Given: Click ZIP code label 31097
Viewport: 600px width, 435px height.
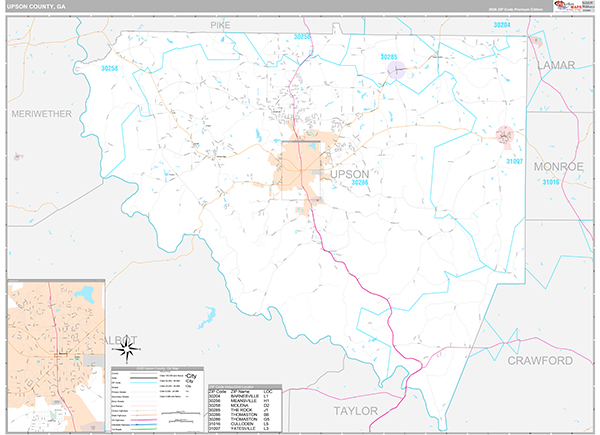Looking at the screenshot, I should pos(514,160).
